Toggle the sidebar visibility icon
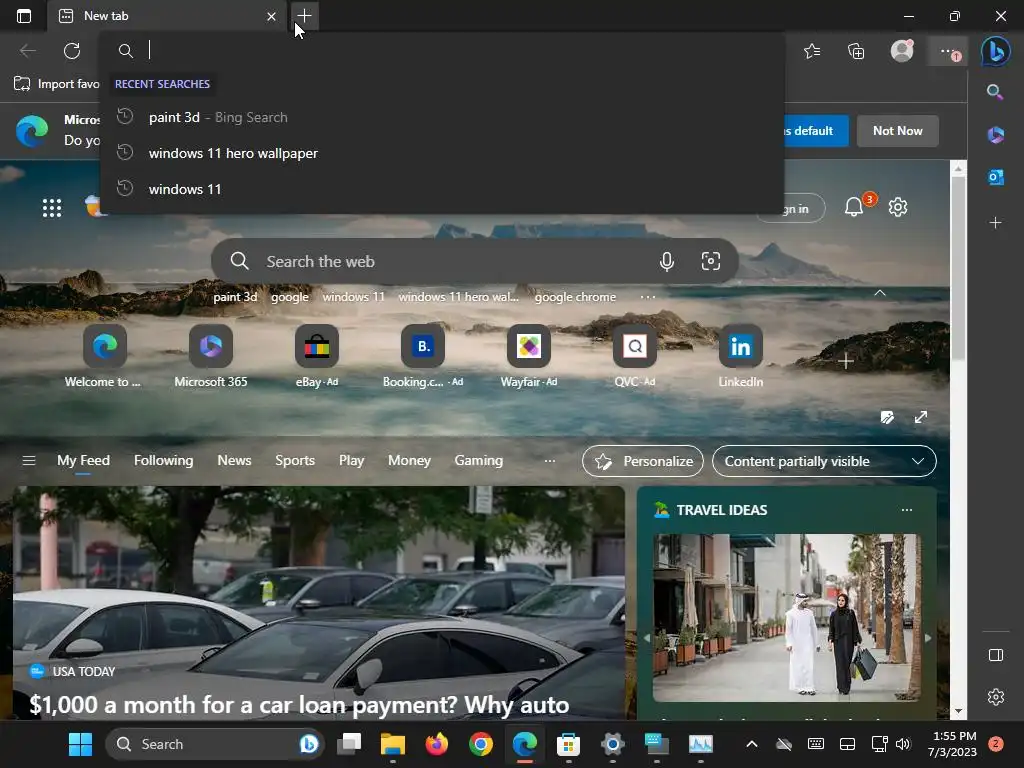1024x768 pixels. coord(995,655)
